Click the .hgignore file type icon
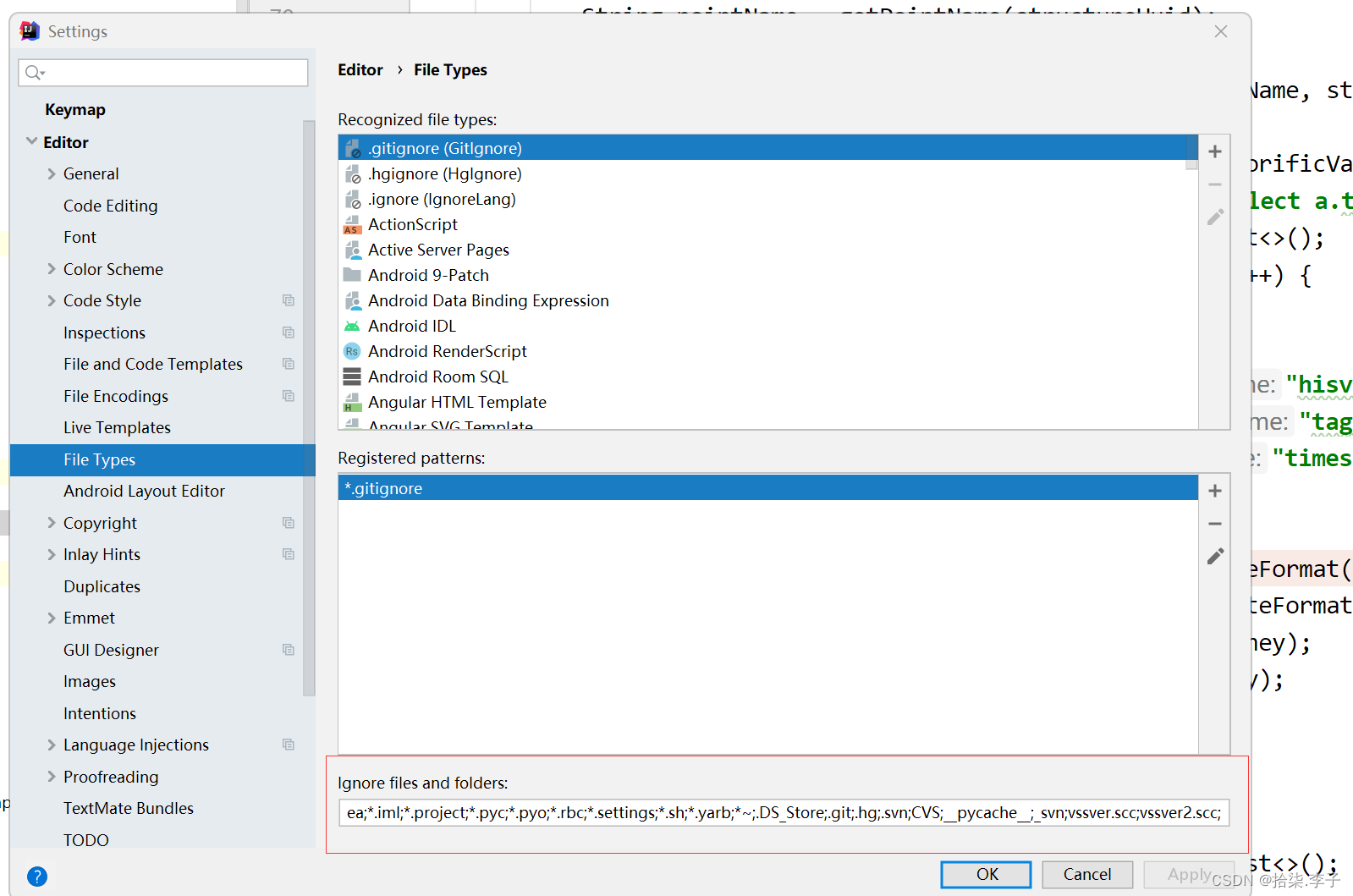 click(353, 174)
